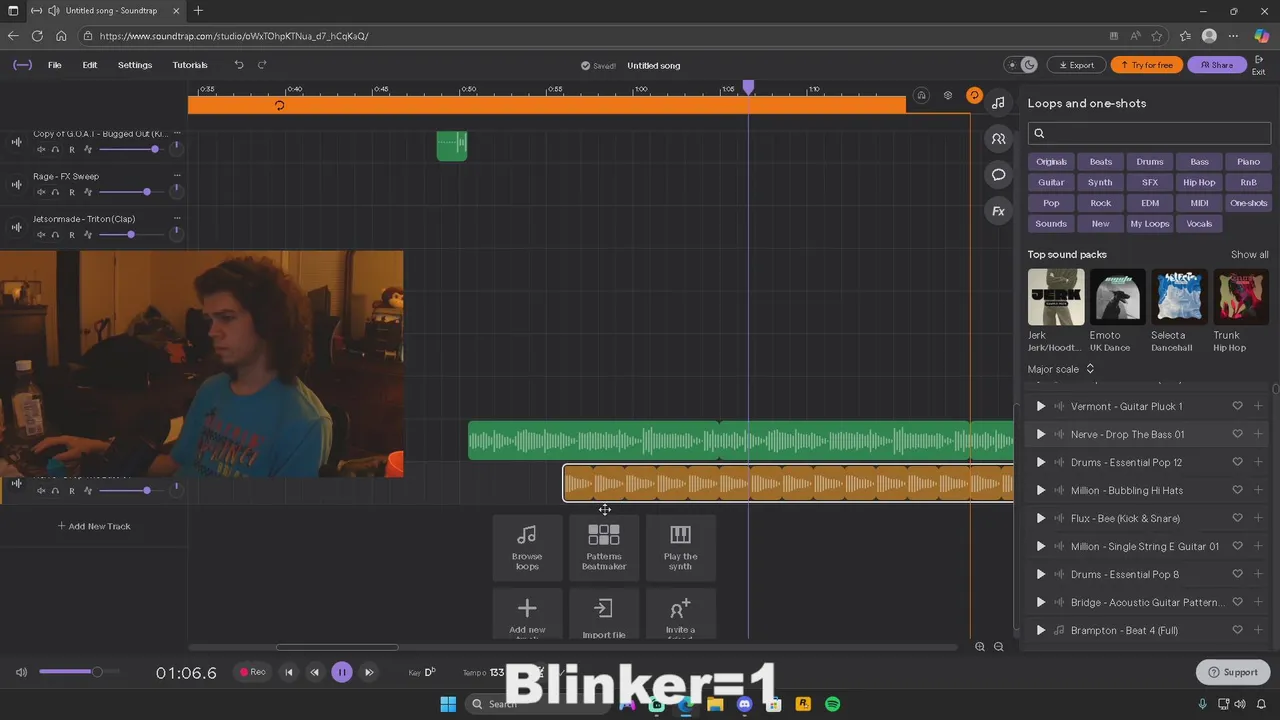Viewport: 1280px width, 720px height.
Task: Open the timeline settings gear icon
Action: point(948,96)
